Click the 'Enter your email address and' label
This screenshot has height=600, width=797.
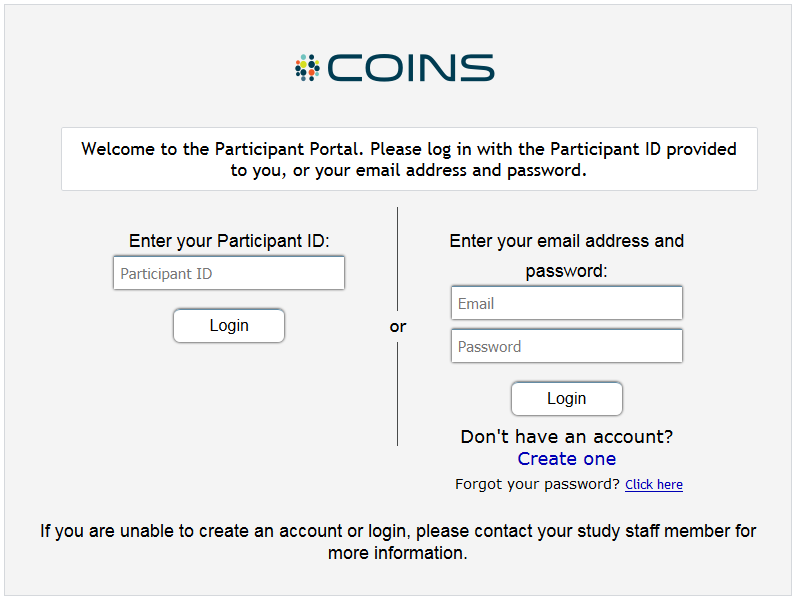pyautogui.click(x=567, y=241)
